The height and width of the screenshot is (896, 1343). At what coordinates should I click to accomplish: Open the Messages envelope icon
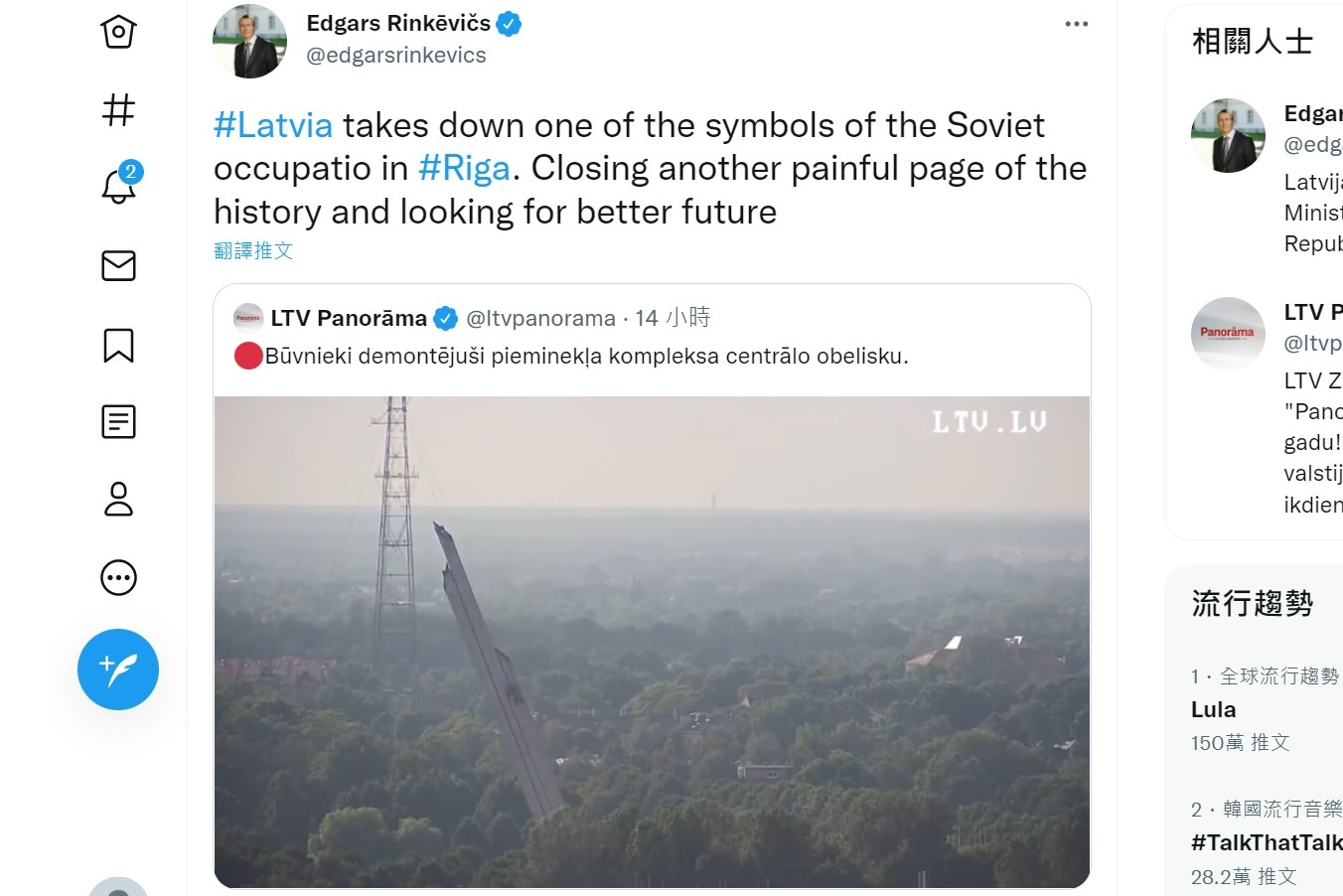click(x=118, y=265)
